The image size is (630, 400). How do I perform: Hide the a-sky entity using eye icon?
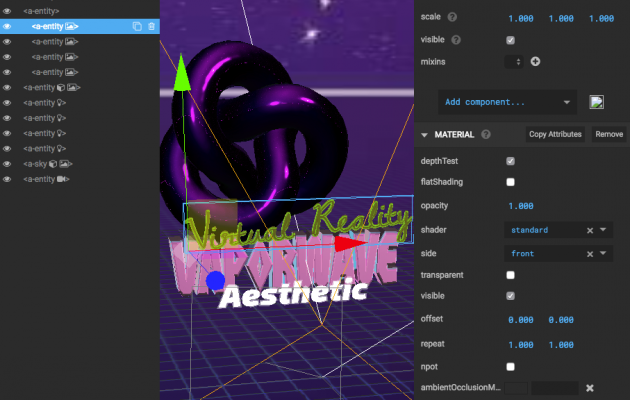tap(7, 163)
